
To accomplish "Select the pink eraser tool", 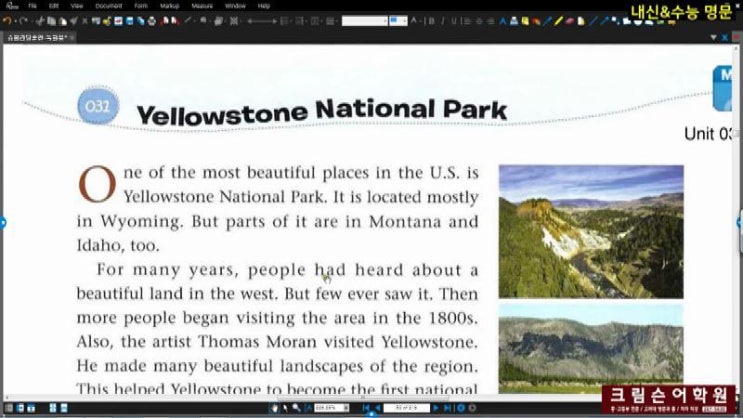I will (569, 21).
